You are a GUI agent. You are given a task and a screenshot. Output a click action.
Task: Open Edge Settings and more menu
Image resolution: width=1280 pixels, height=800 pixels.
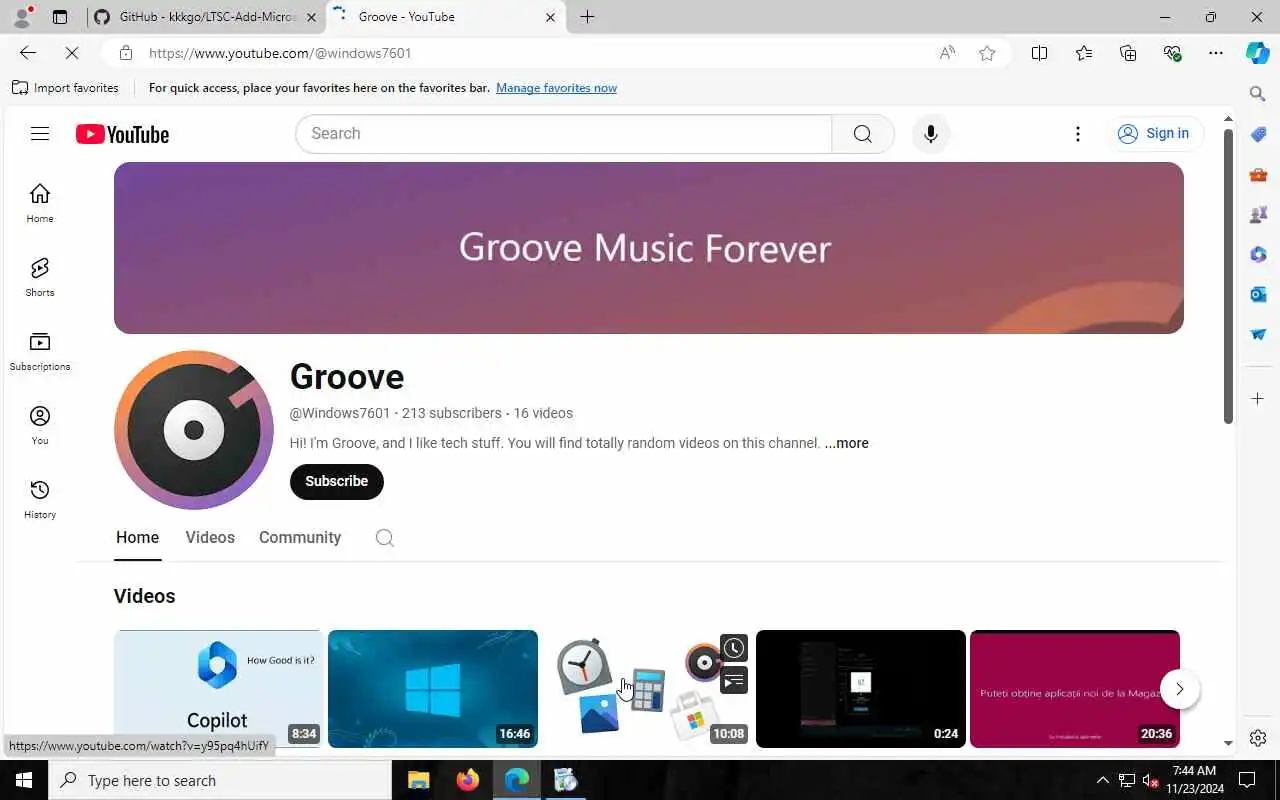tap(1216, 53)
